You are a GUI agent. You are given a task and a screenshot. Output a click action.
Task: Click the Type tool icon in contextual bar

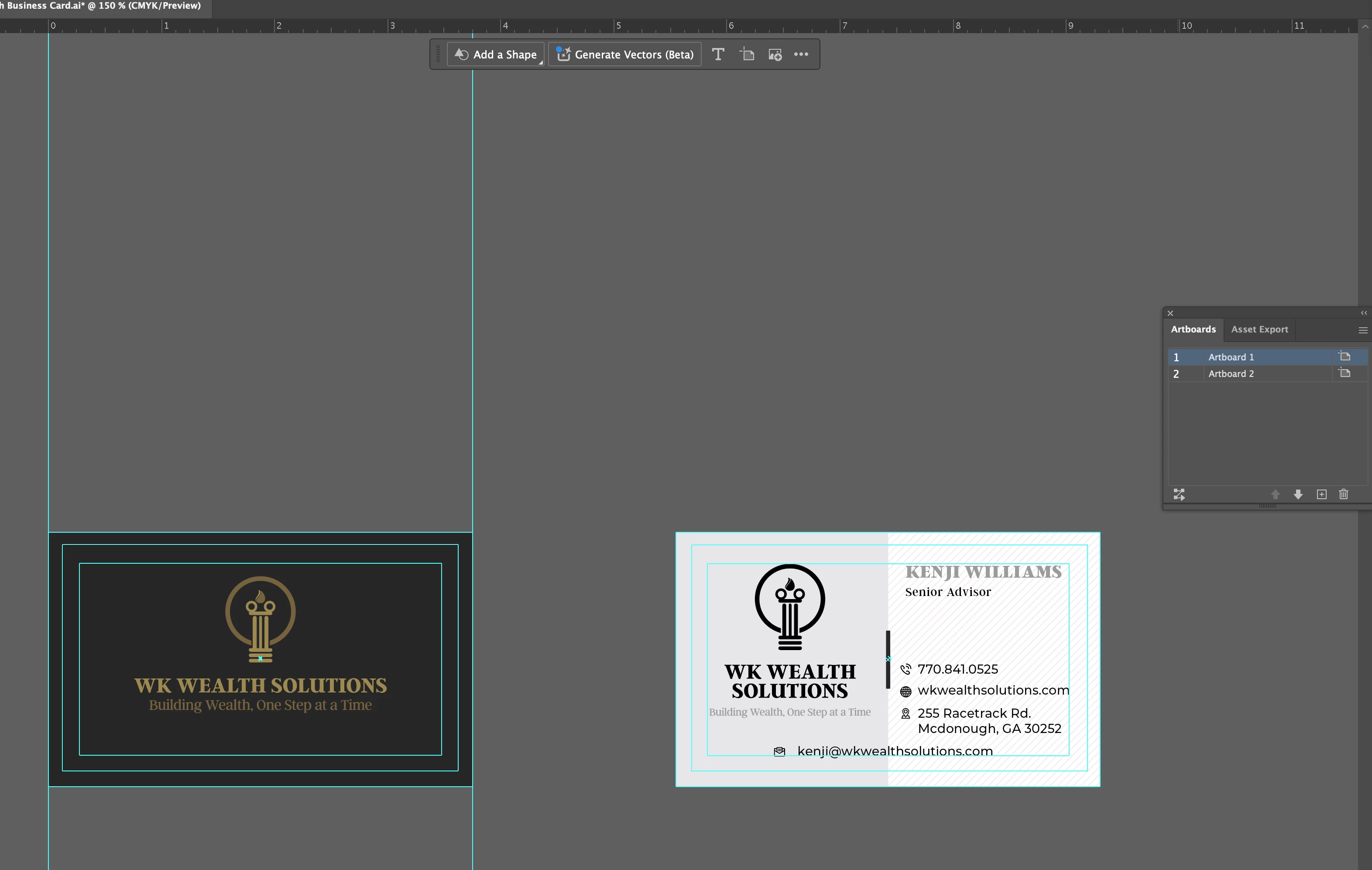click(718, 55)
